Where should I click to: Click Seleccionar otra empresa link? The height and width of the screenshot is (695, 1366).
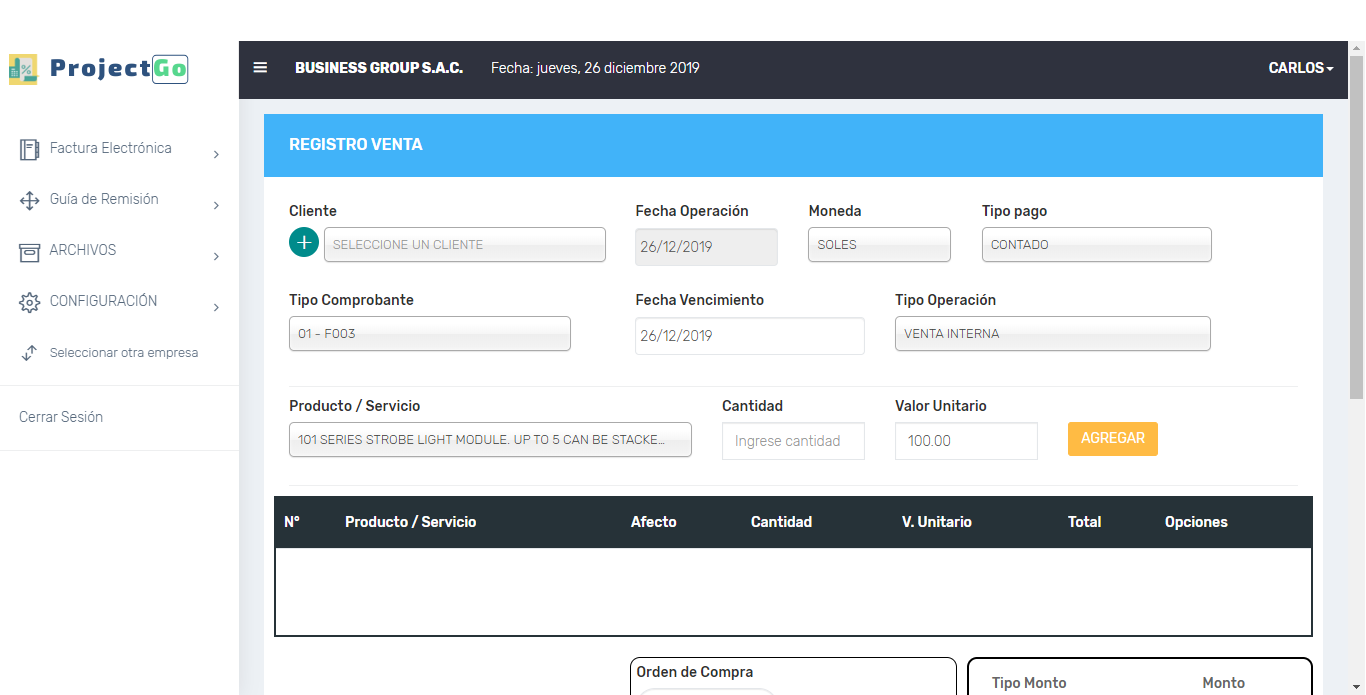pyautogui.click(x=124, y=353)
